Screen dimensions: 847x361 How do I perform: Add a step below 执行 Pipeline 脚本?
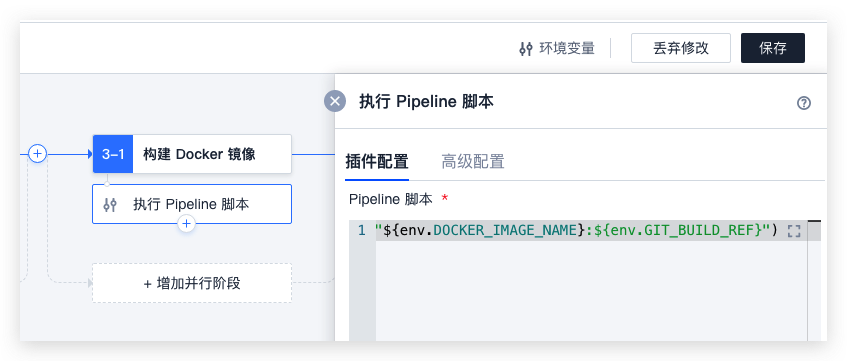186,223
